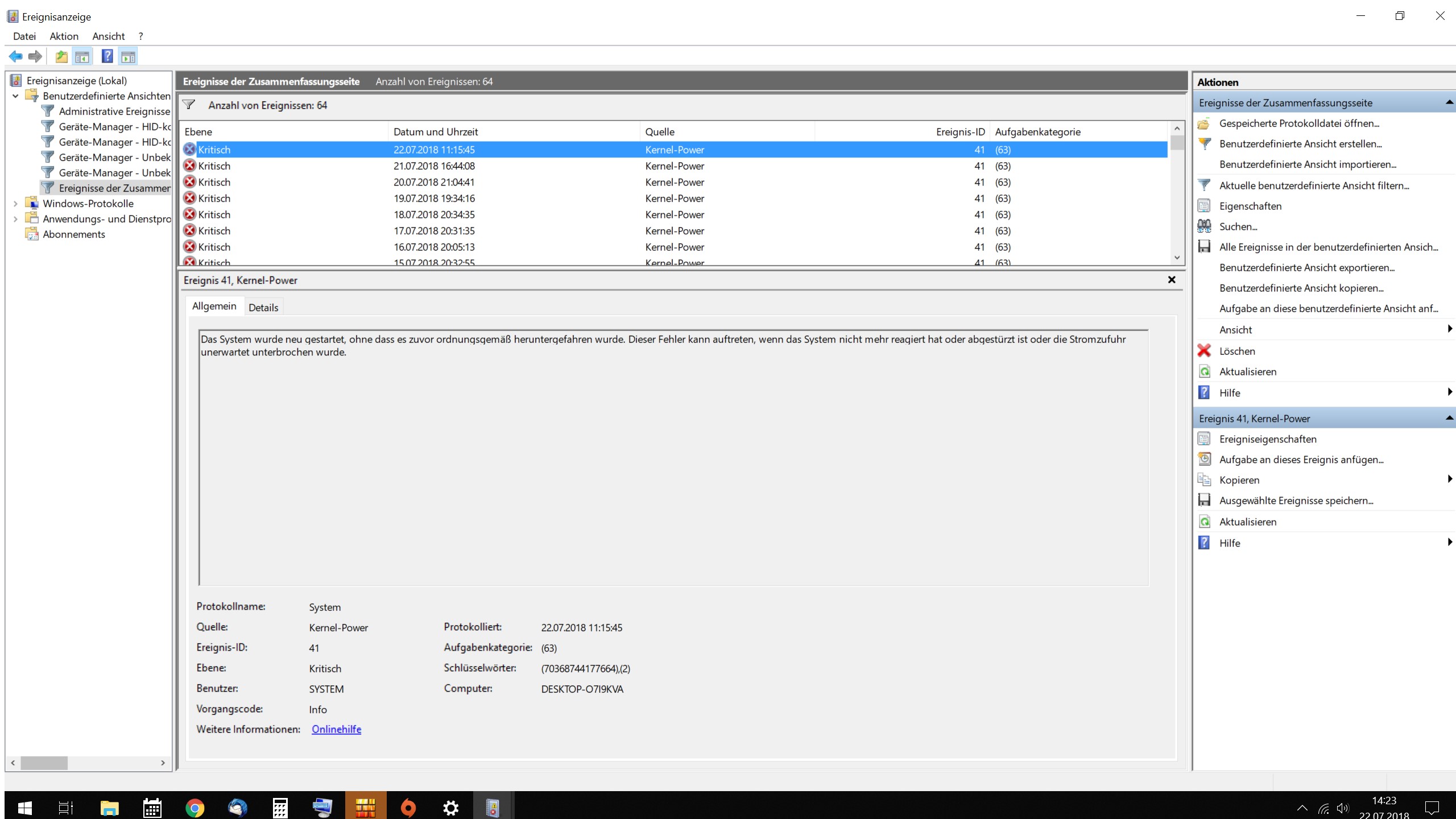1456x819 pixels.
Task: Click the red Löschen delete icon
Action: [1204, 351]
